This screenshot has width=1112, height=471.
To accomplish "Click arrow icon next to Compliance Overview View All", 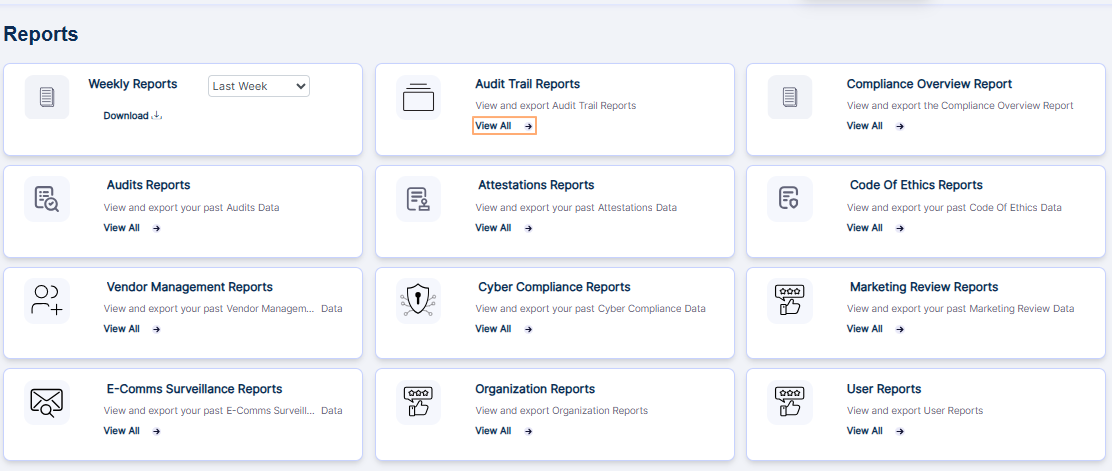I will click(900, 126).
